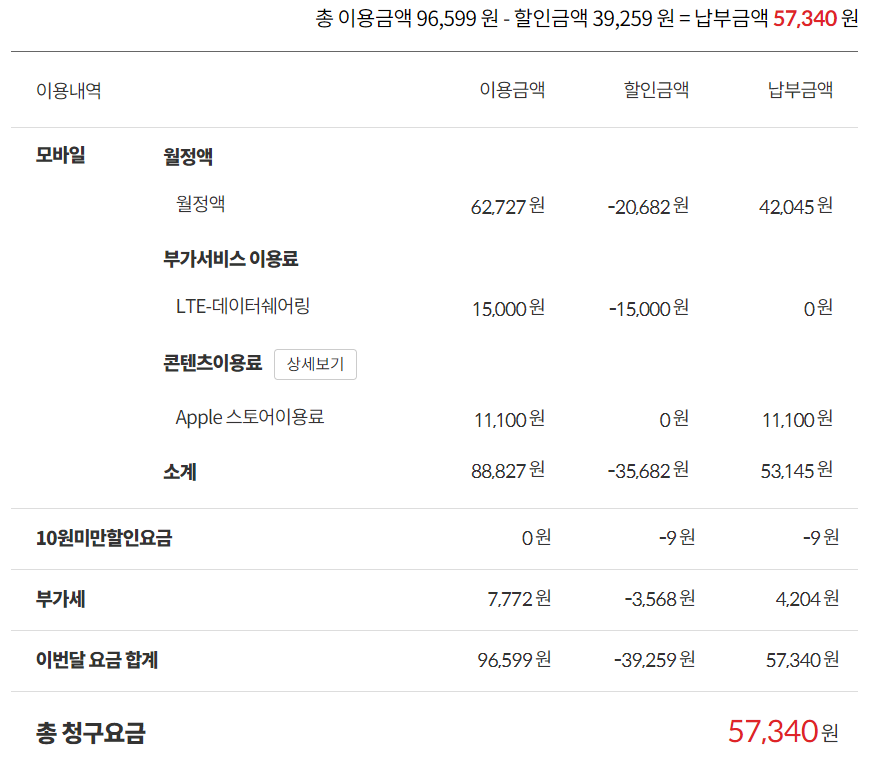Click the 총 청구요금 label
The width and height of the screenshot is (874, 773).
click(91, 732)
